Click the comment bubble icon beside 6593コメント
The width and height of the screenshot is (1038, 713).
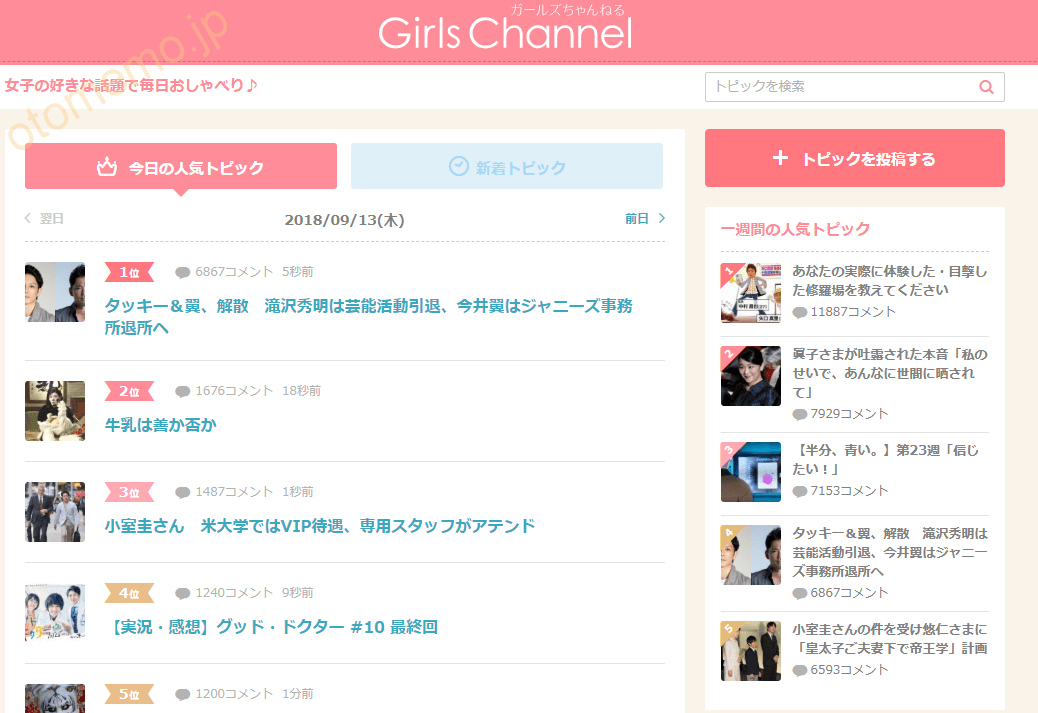click(800, 671)
